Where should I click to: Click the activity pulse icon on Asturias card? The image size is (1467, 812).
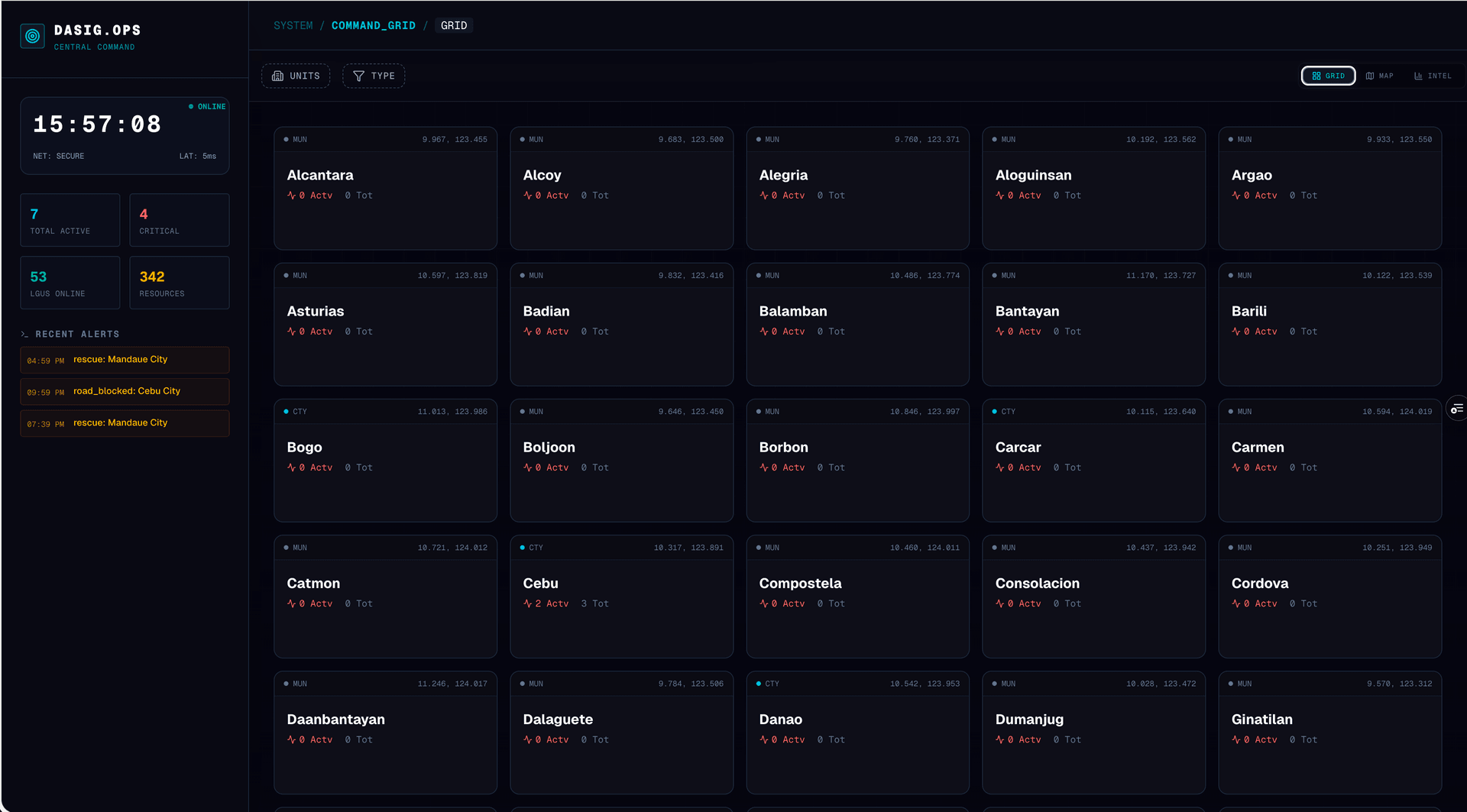[291, 332]
